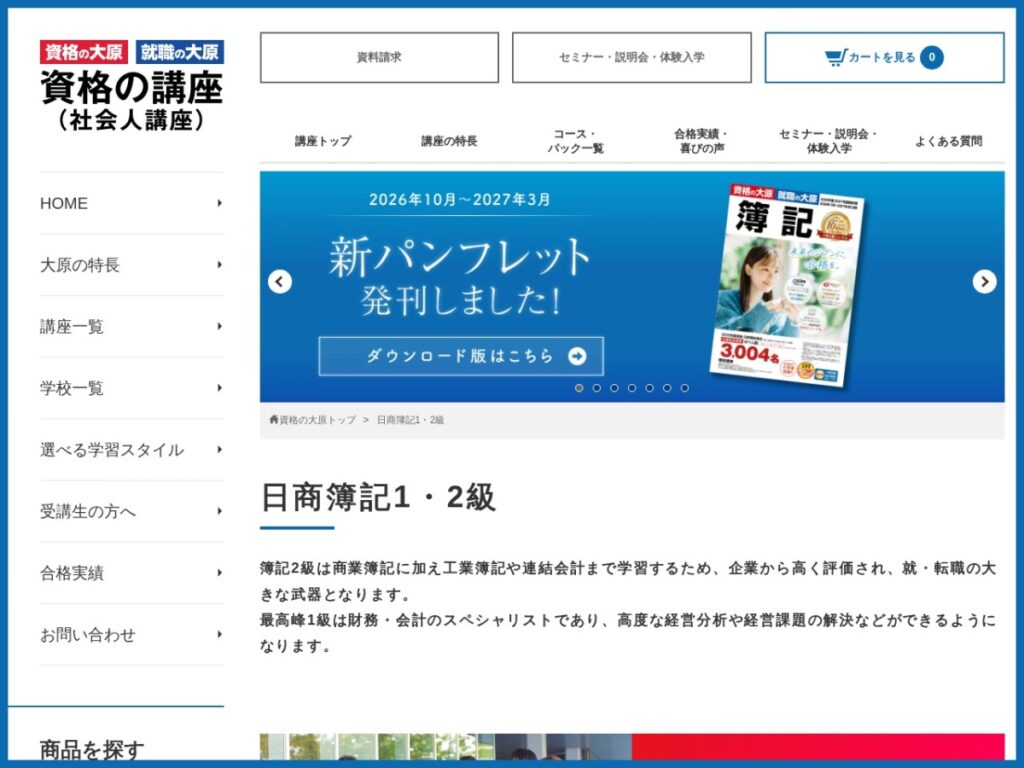Select the third carousel dot
1024x768 pixels.
pos(615,388)
